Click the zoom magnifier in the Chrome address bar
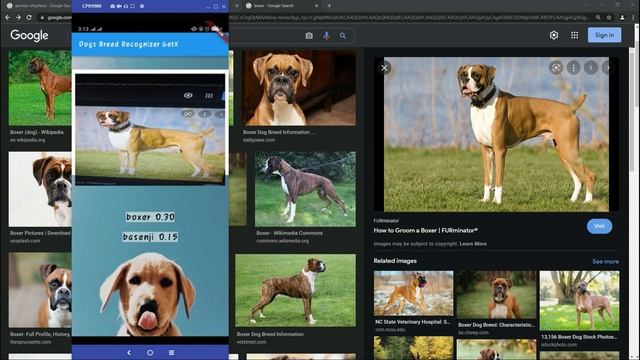Screen dimensions: 640x360 [x=598, y=18]
